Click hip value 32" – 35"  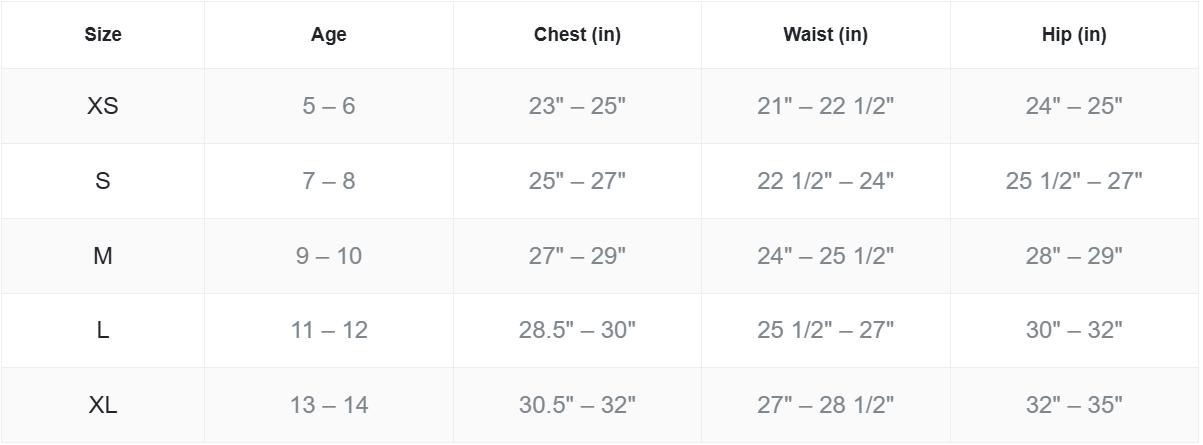pos(1074,405)
